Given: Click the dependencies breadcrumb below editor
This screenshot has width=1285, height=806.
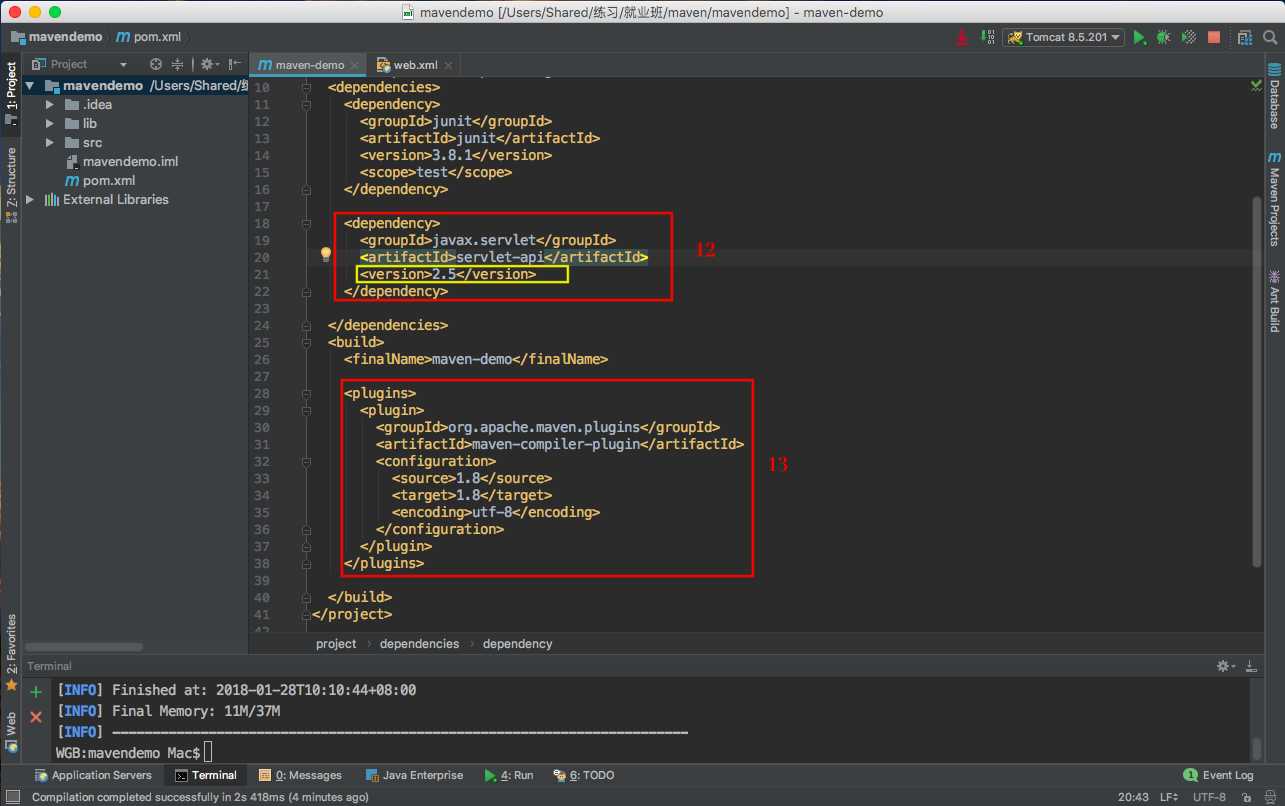Looking at the screenshot, I should 420,644.
